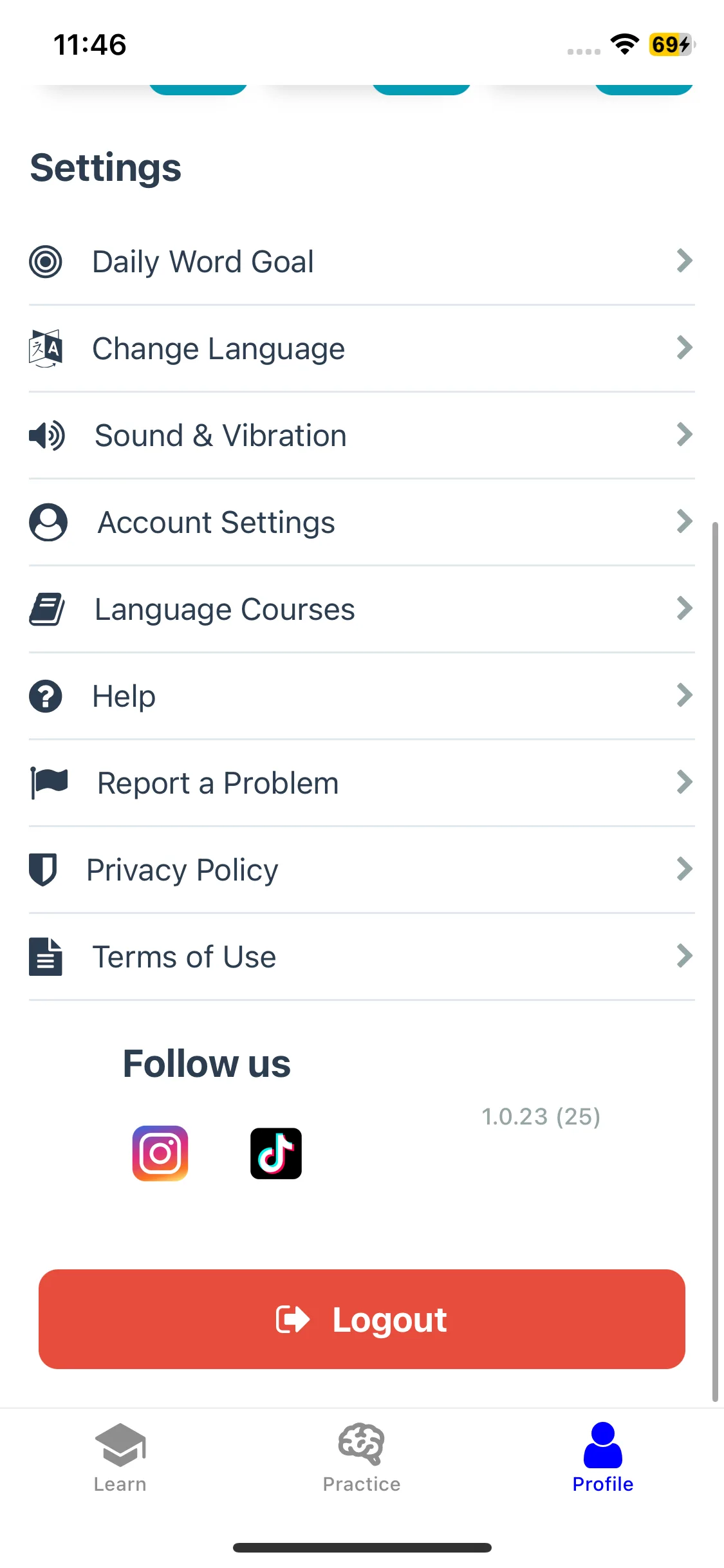The width and height of the screenshot is (724, 1568).
Task: Tap the Account Settings person icon
Action: [48, 522]
